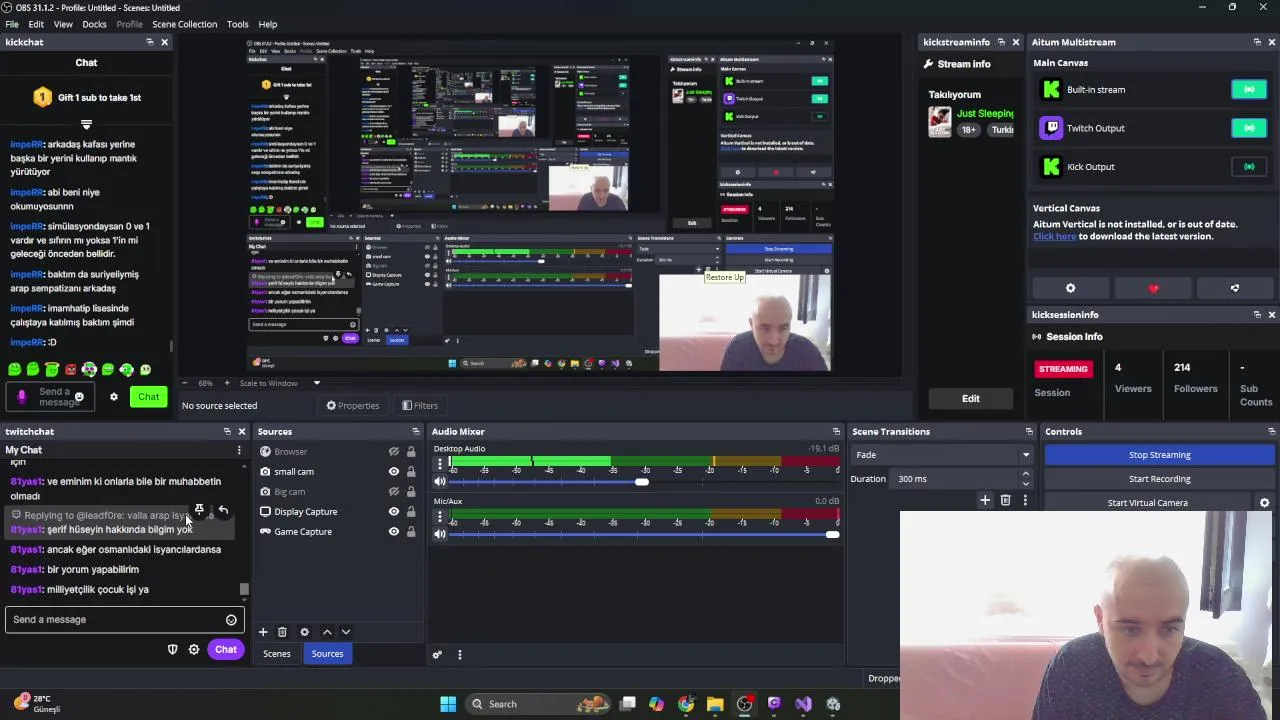The width and height of the screenshot is (1280, 720).
Task: Mute Mic/Aux speaker icon
Action: click(439, 534)
